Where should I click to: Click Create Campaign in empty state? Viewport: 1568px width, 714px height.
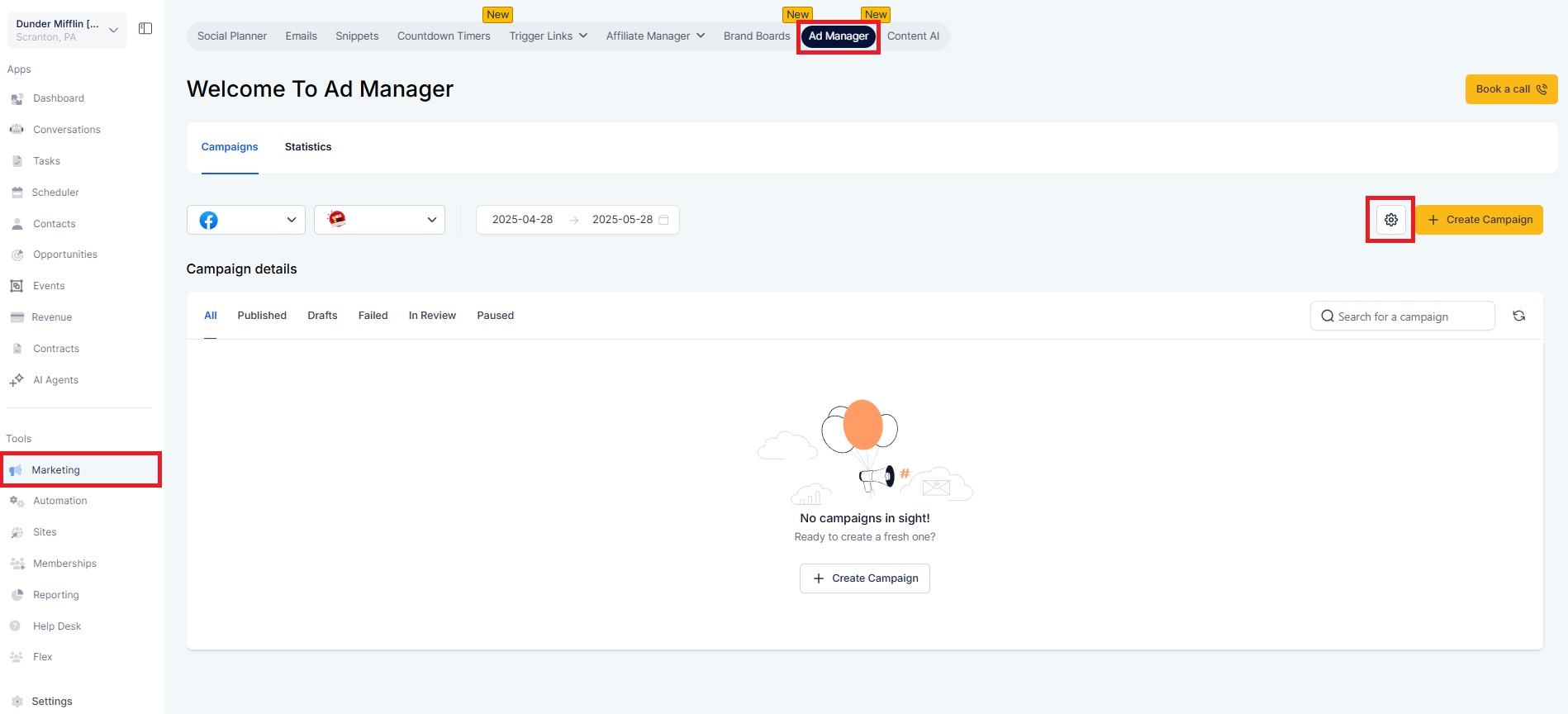[865, 578]
